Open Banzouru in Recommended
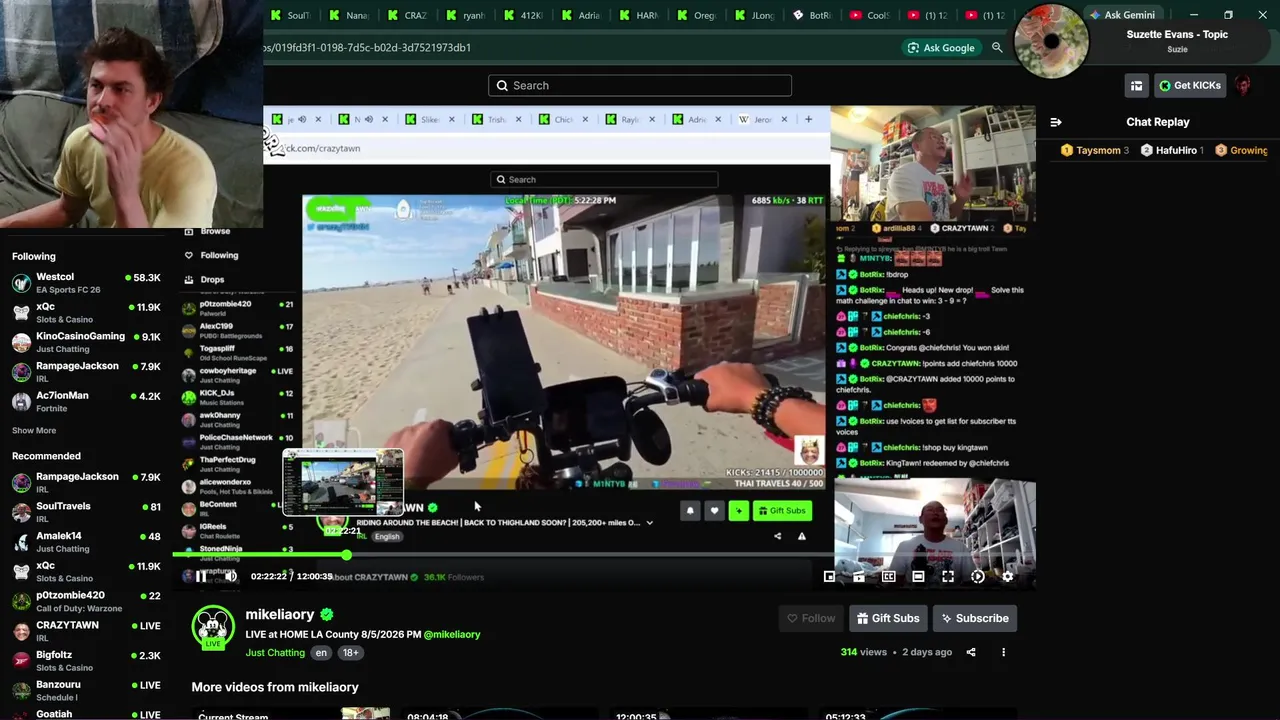The height and width of the screenshot is (720, 1280). click(x=86, y=690)
